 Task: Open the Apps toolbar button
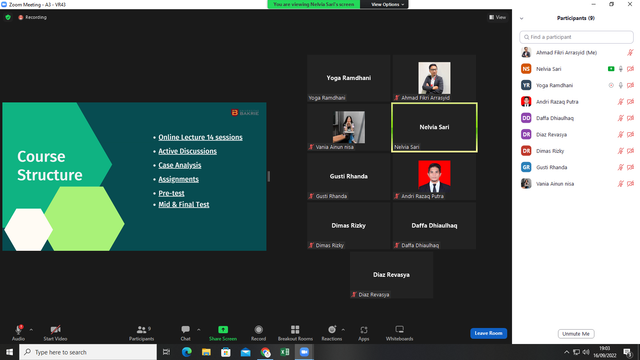364,333
